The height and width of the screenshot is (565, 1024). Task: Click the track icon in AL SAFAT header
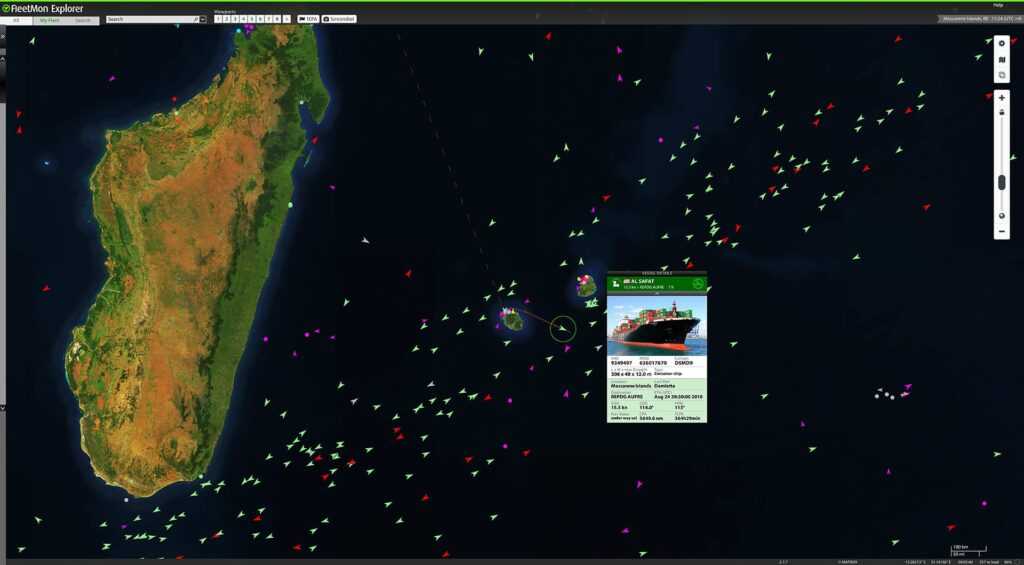(x=697, y=285)
